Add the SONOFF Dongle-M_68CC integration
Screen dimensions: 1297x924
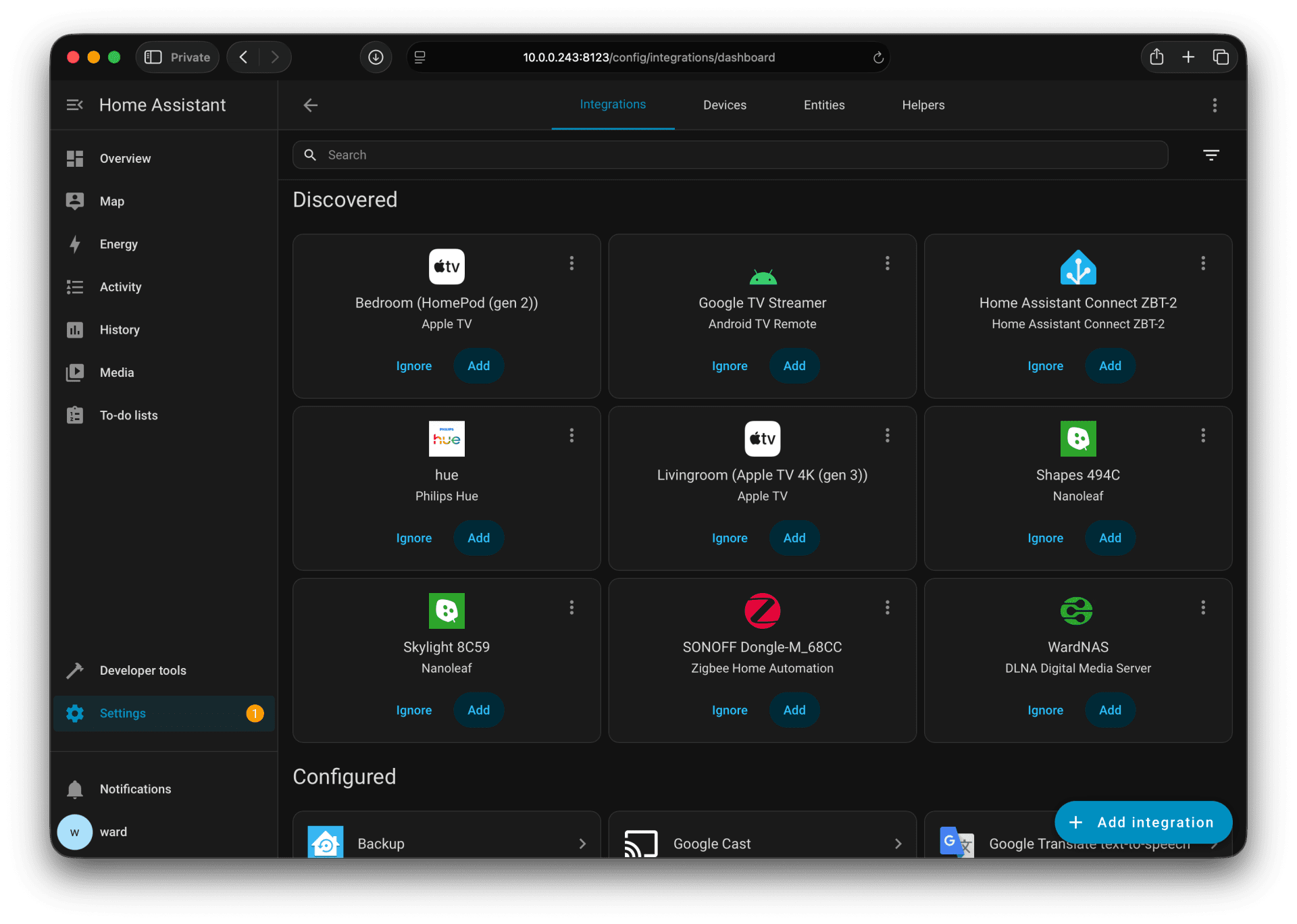coord(794,710)
